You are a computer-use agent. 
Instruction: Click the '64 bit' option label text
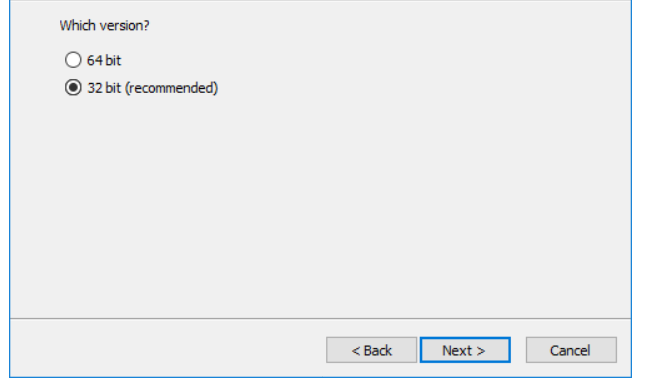click(104, 60)
